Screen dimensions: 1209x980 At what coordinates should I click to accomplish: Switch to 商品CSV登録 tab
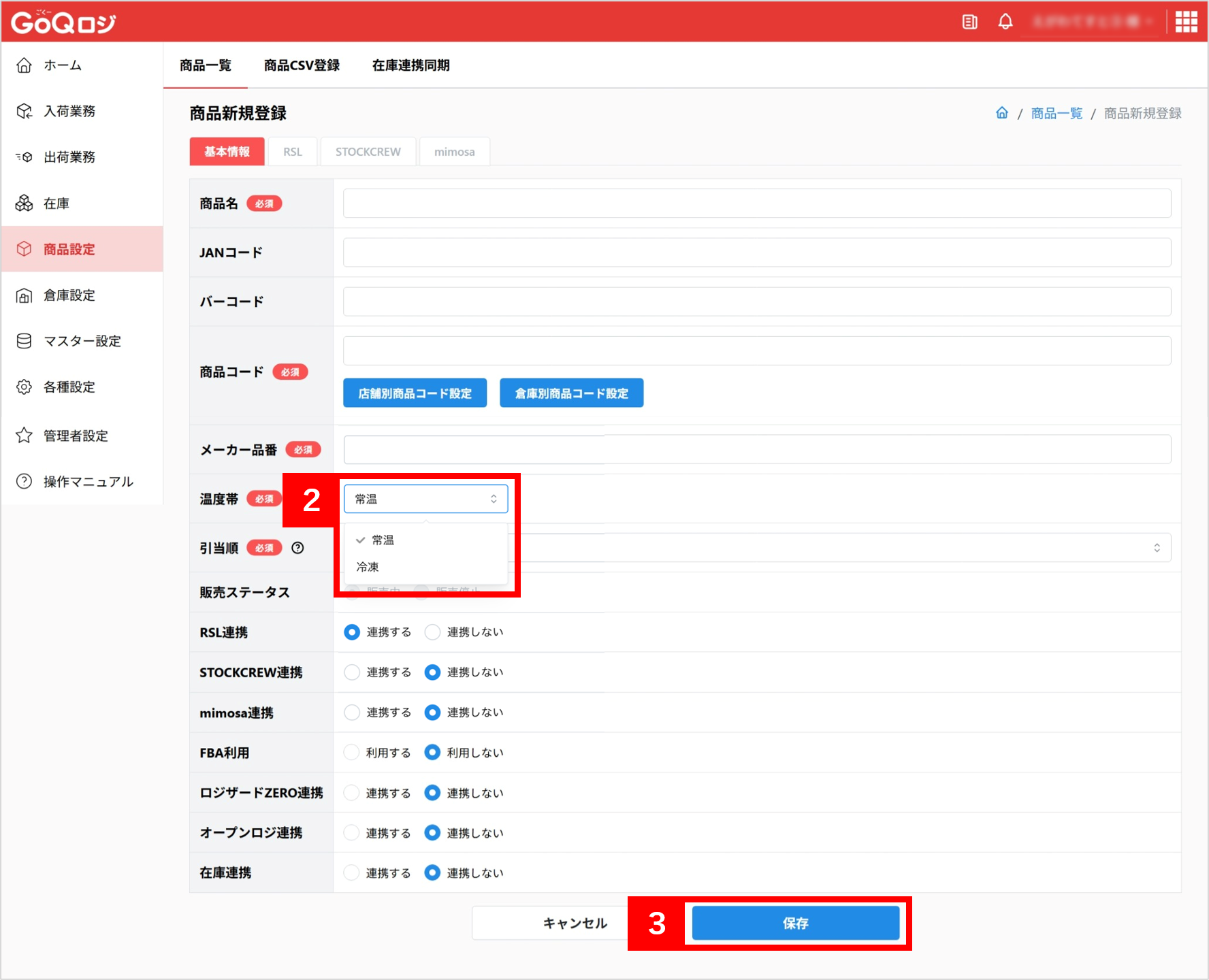(302, 65)
